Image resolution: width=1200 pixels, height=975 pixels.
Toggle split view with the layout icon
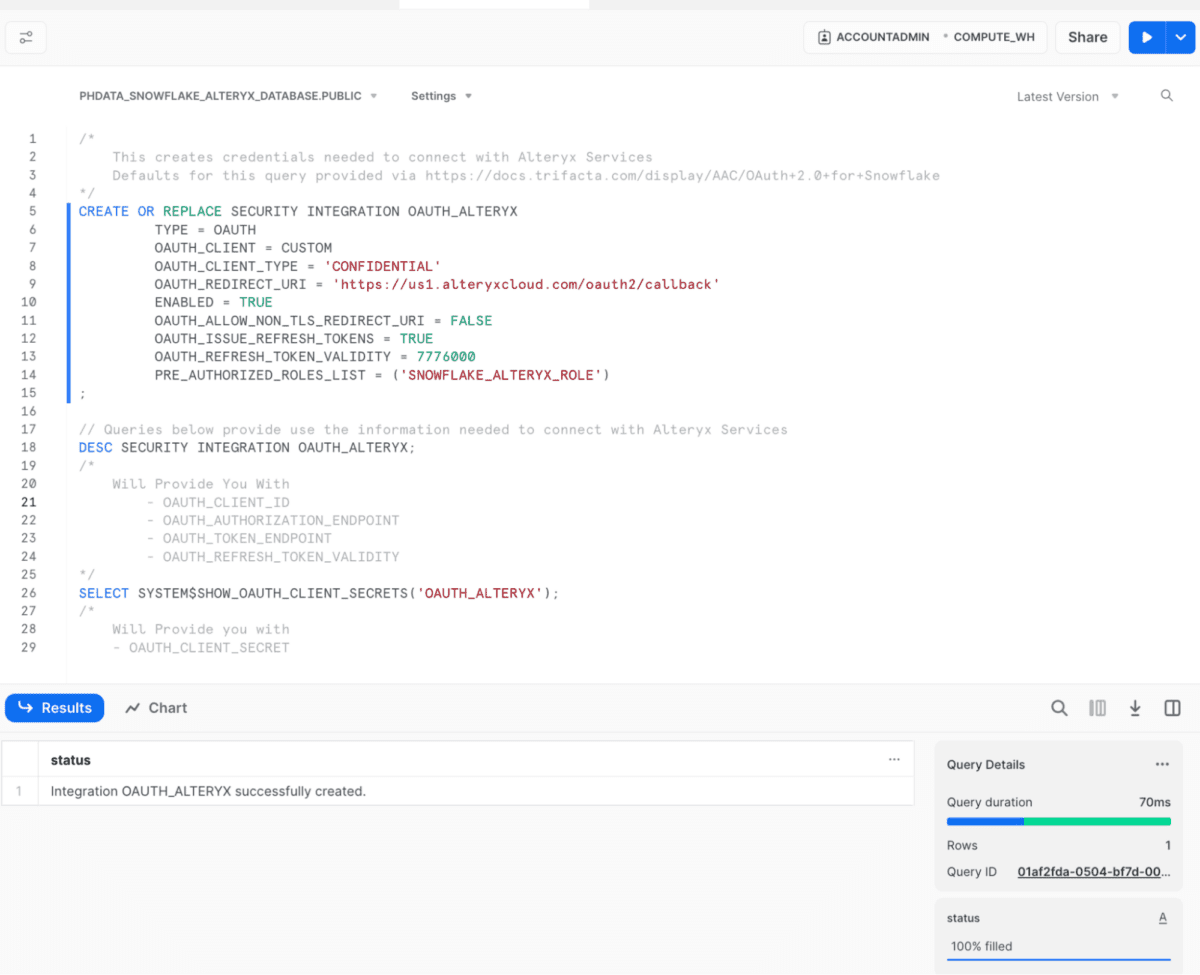click(1172, 708)
